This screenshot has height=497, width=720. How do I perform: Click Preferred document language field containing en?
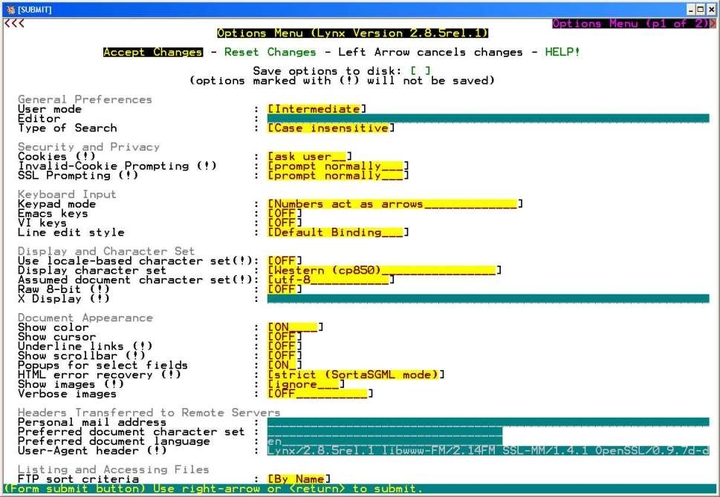coord(385,441)
